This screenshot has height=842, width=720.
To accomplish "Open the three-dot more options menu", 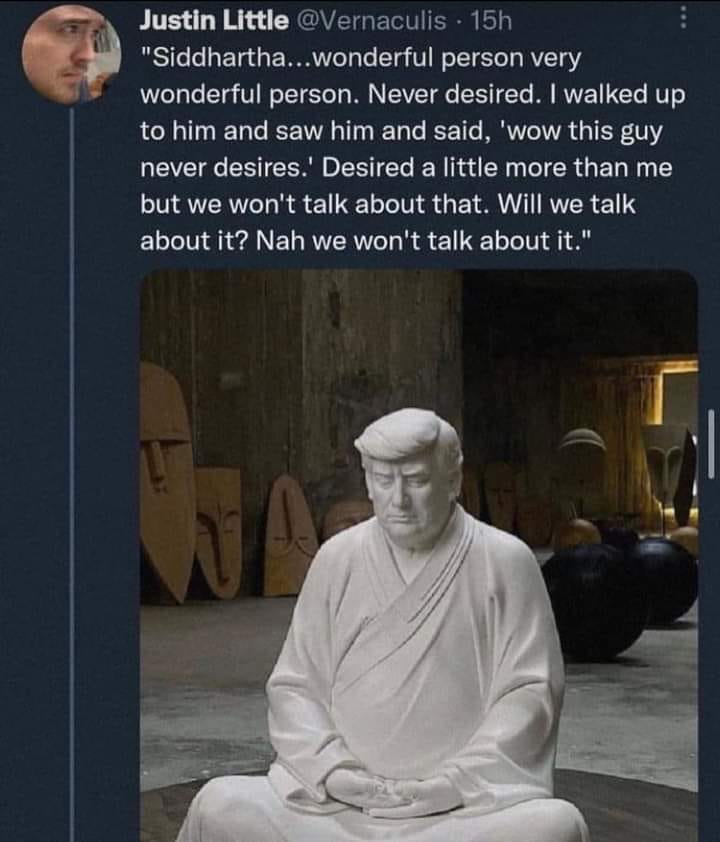I will (683, 17).
